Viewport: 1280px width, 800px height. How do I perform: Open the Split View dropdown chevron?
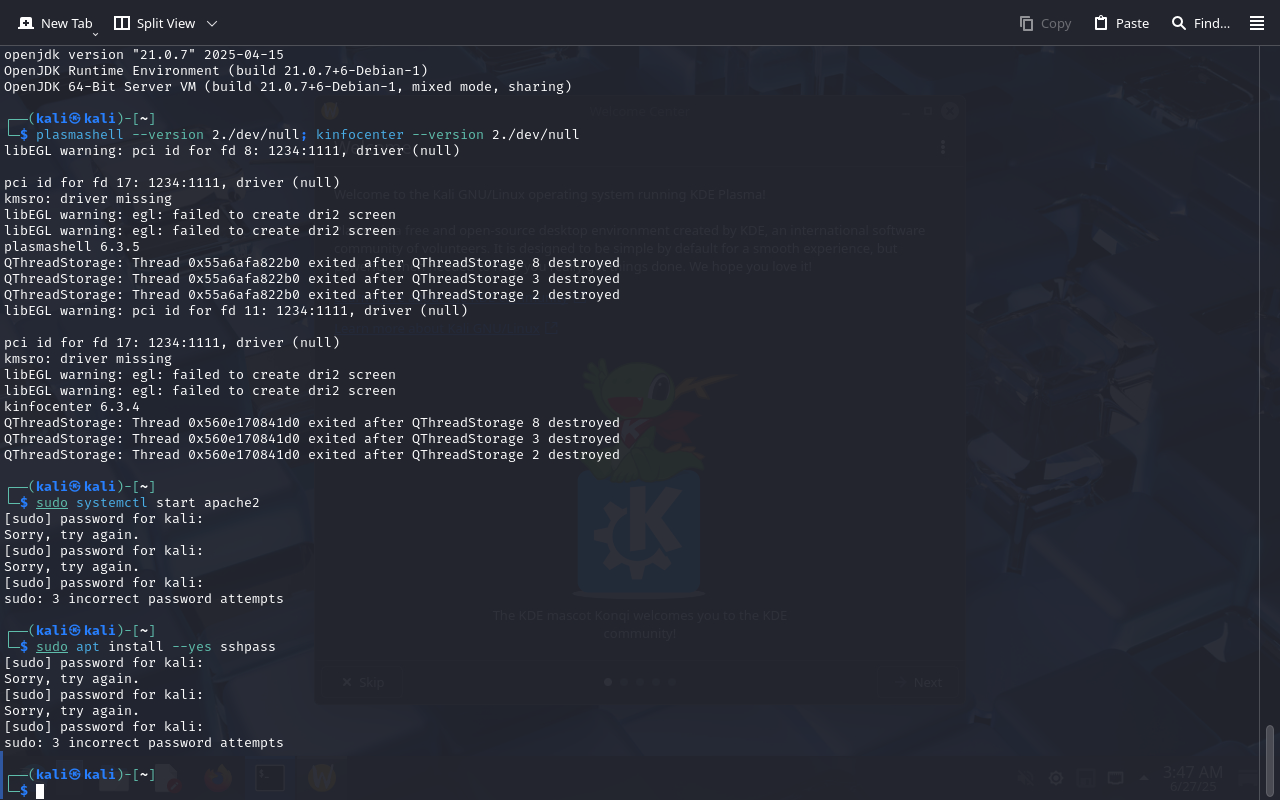[x=211, y=23]
